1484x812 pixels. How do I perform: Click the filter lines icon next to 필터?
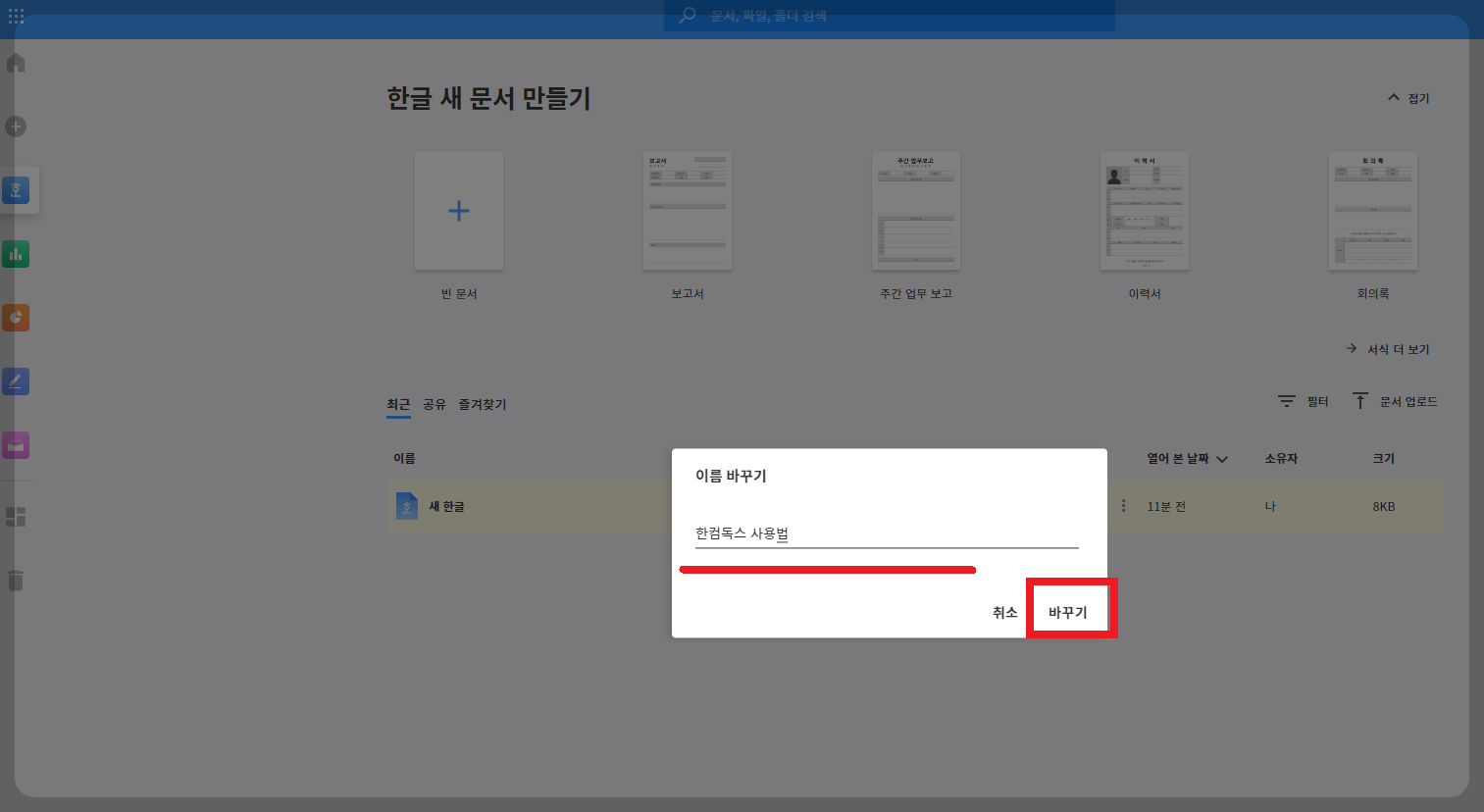point(1287,401)
